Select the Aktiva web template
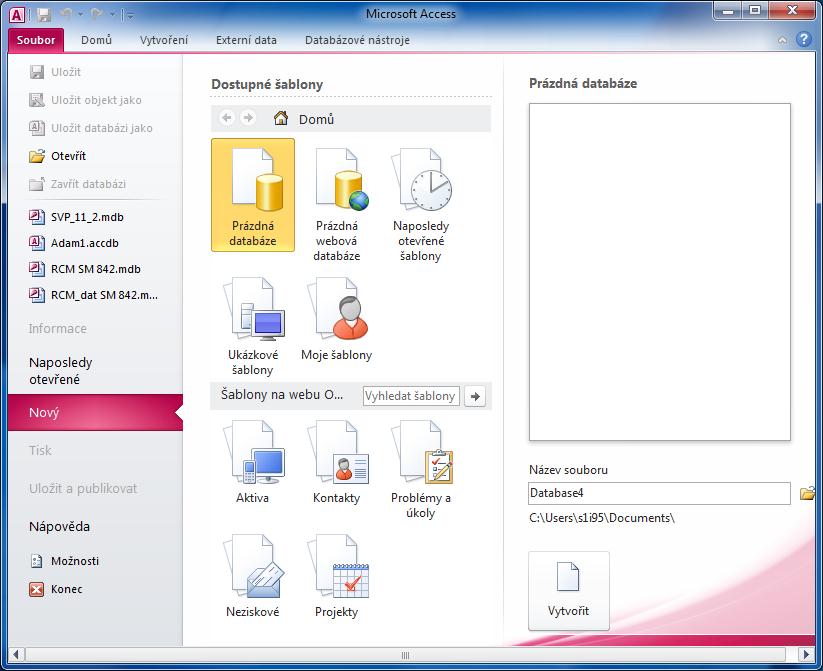Viewport: 823px width, 671px height. (x=252, y=462)
